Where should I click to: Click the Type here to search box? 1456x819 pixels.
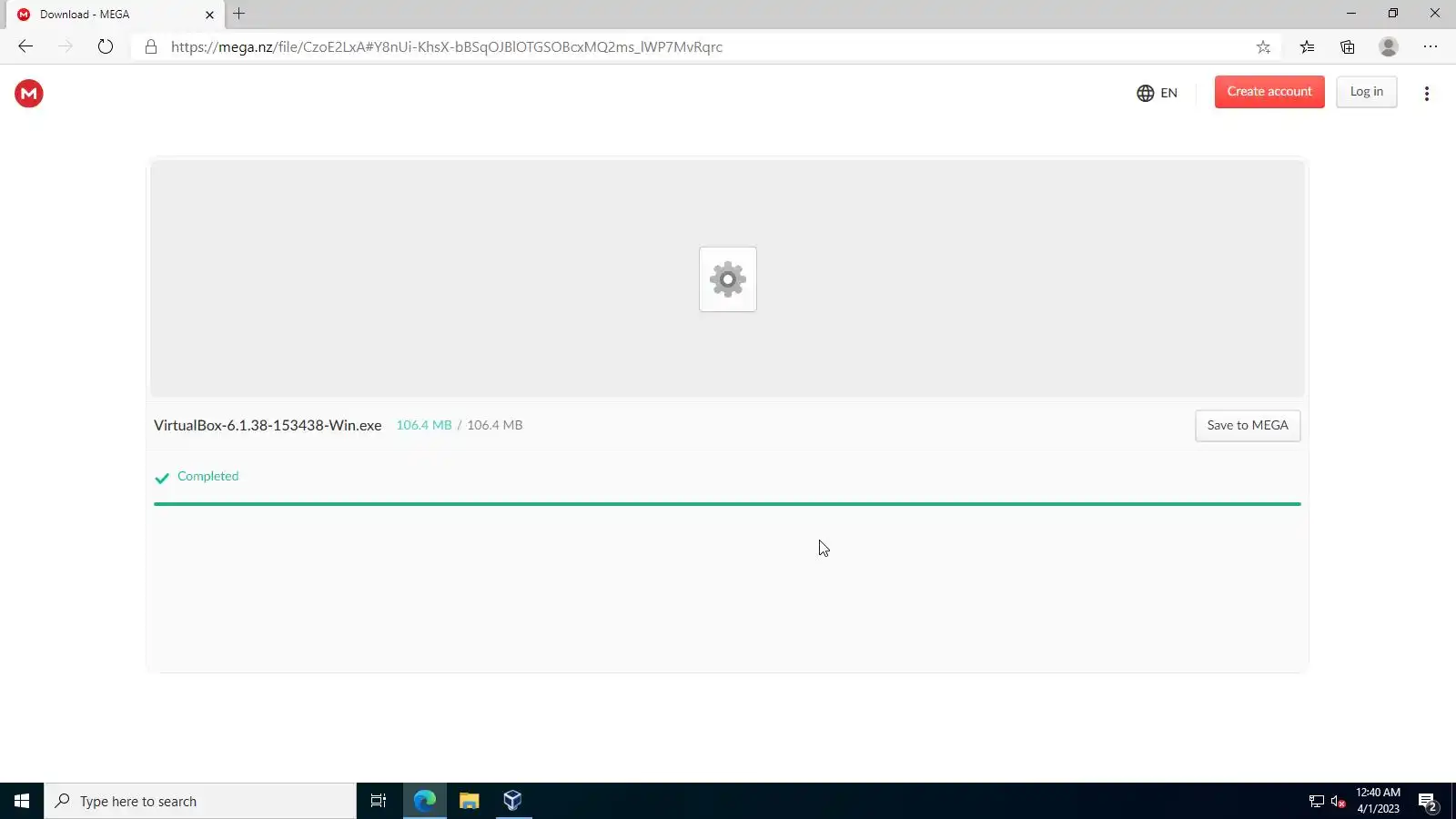(200, 801)
